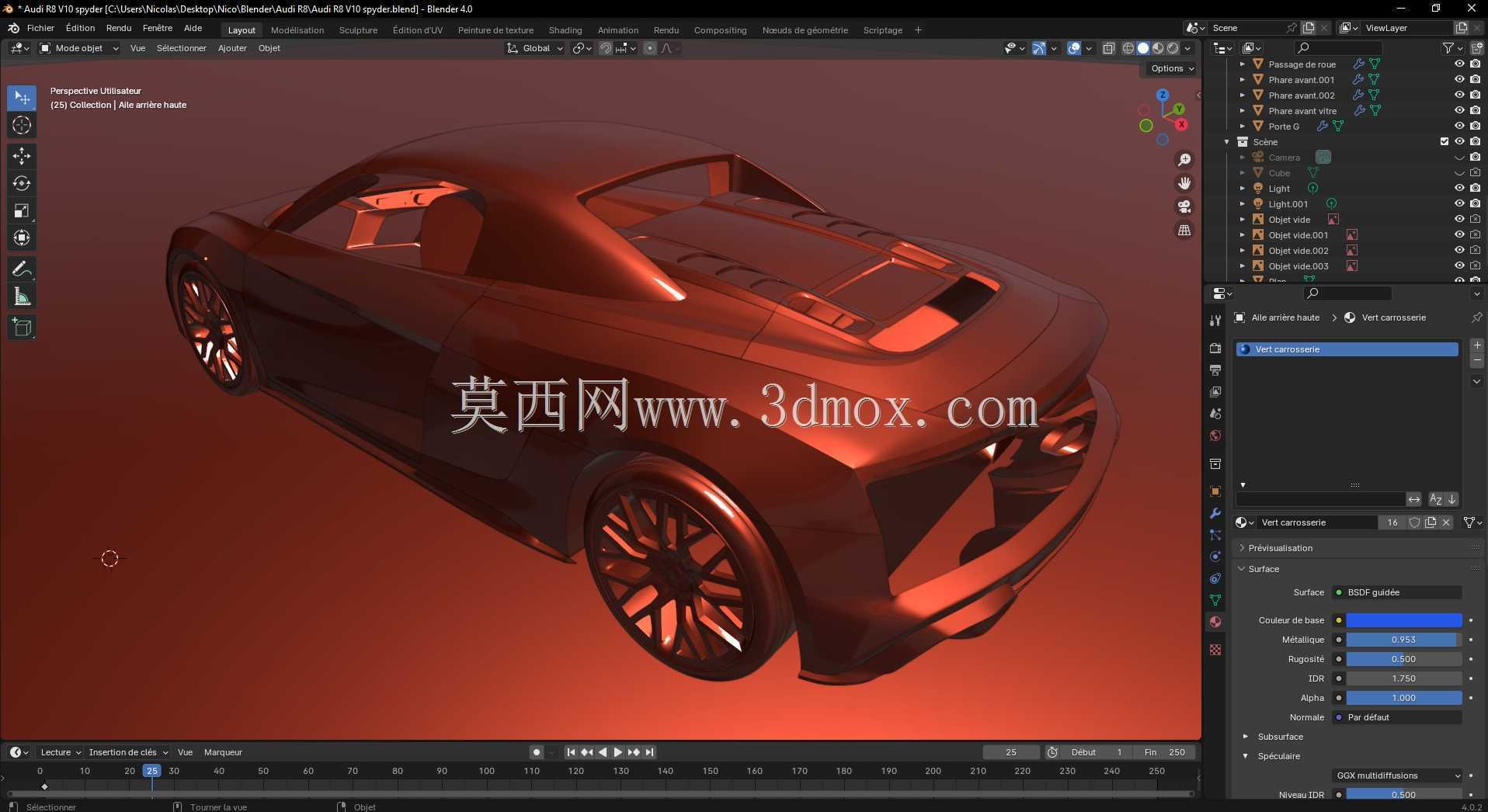The image size is (1488, 812).
Task: Activate the Rotate tool
Action: pyautogui.click(x=22, y=183)
